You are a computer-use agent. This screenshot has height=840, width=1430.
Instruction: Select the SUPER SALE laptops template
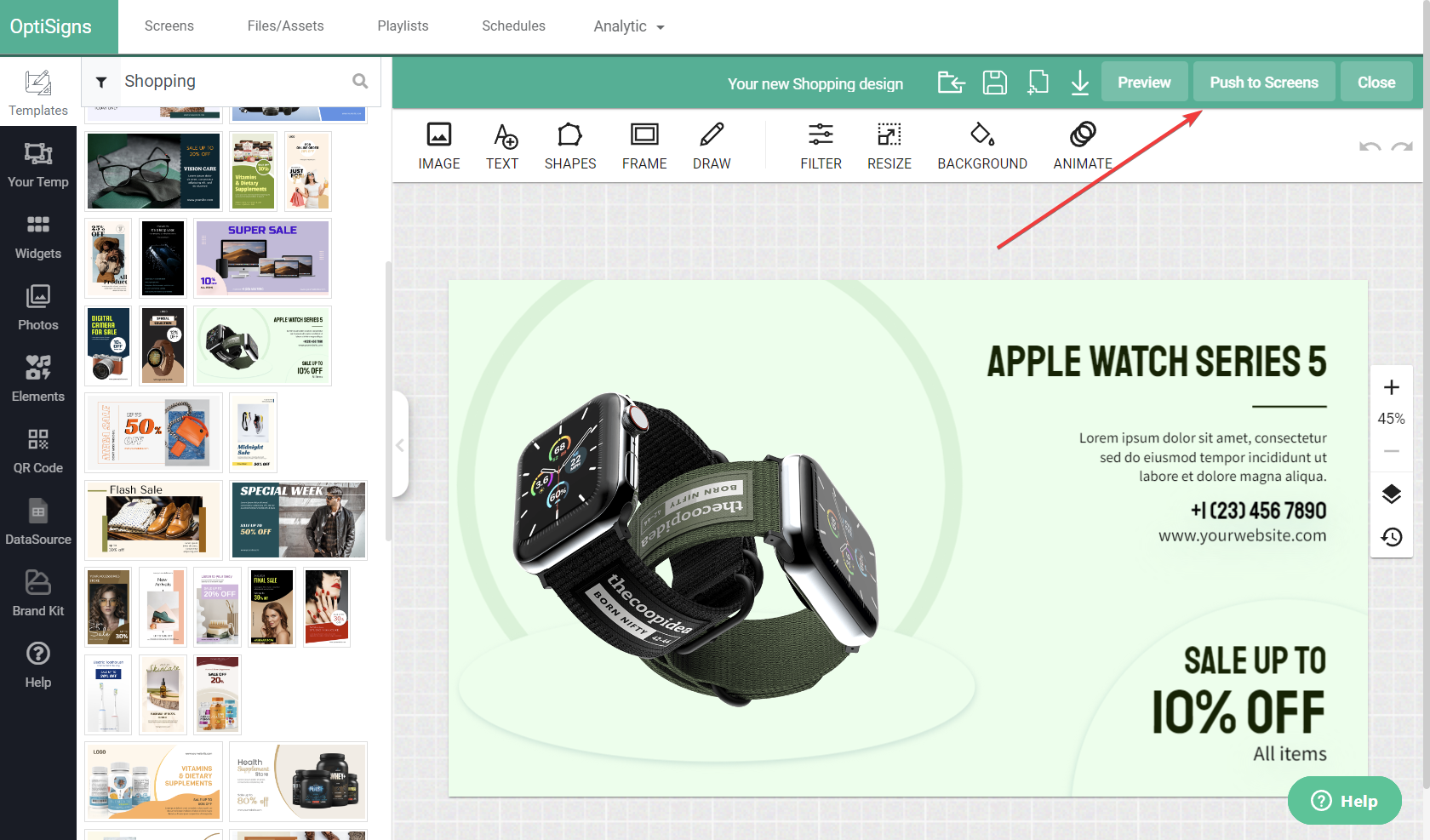point(262,258)
